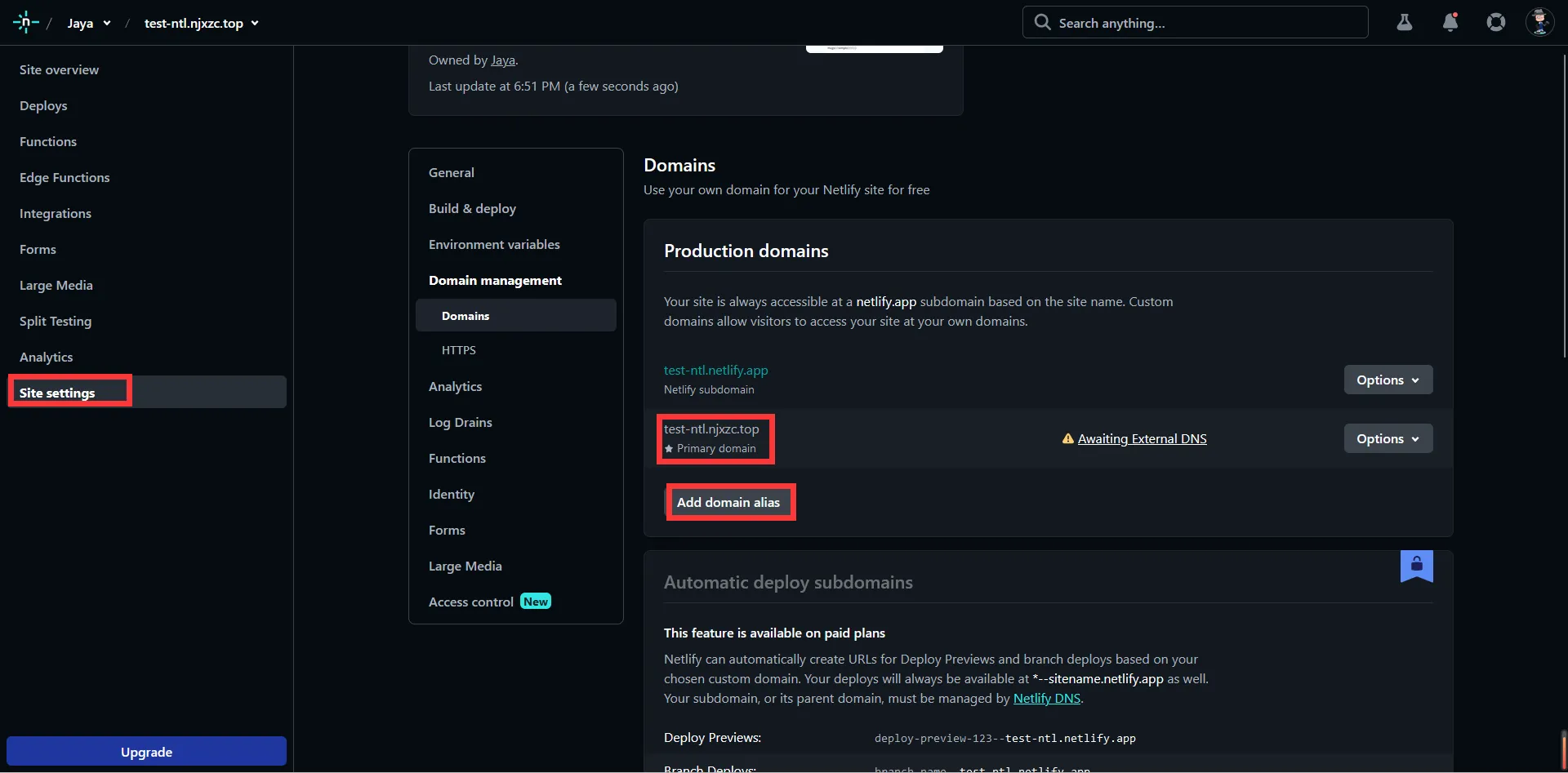Click the Upgrade button
Viewport: 1568px width, 773px height.
[147, 752]
